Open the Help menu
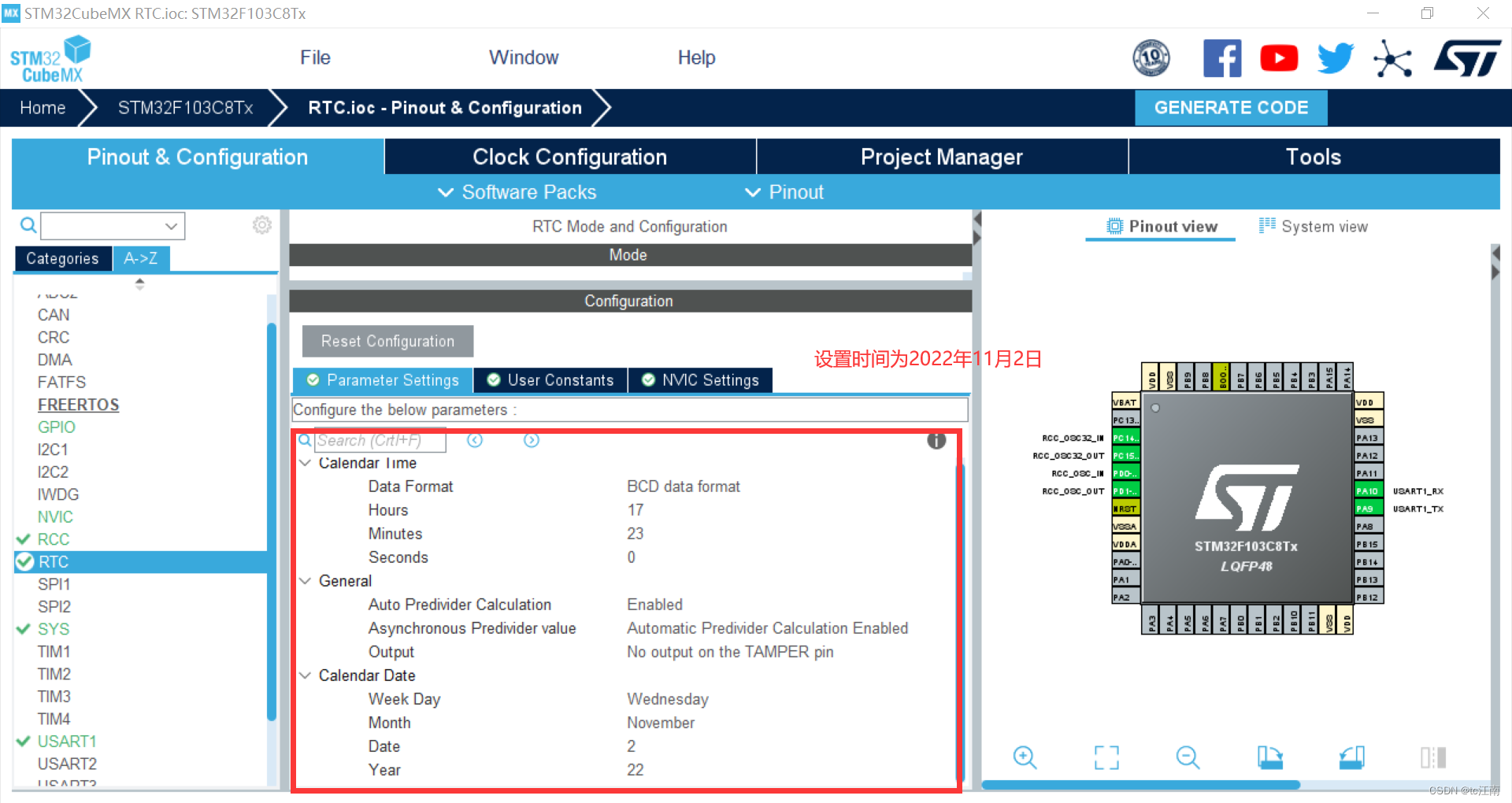Viewport: 1512px width, 803px height. (x=696, y=57)
